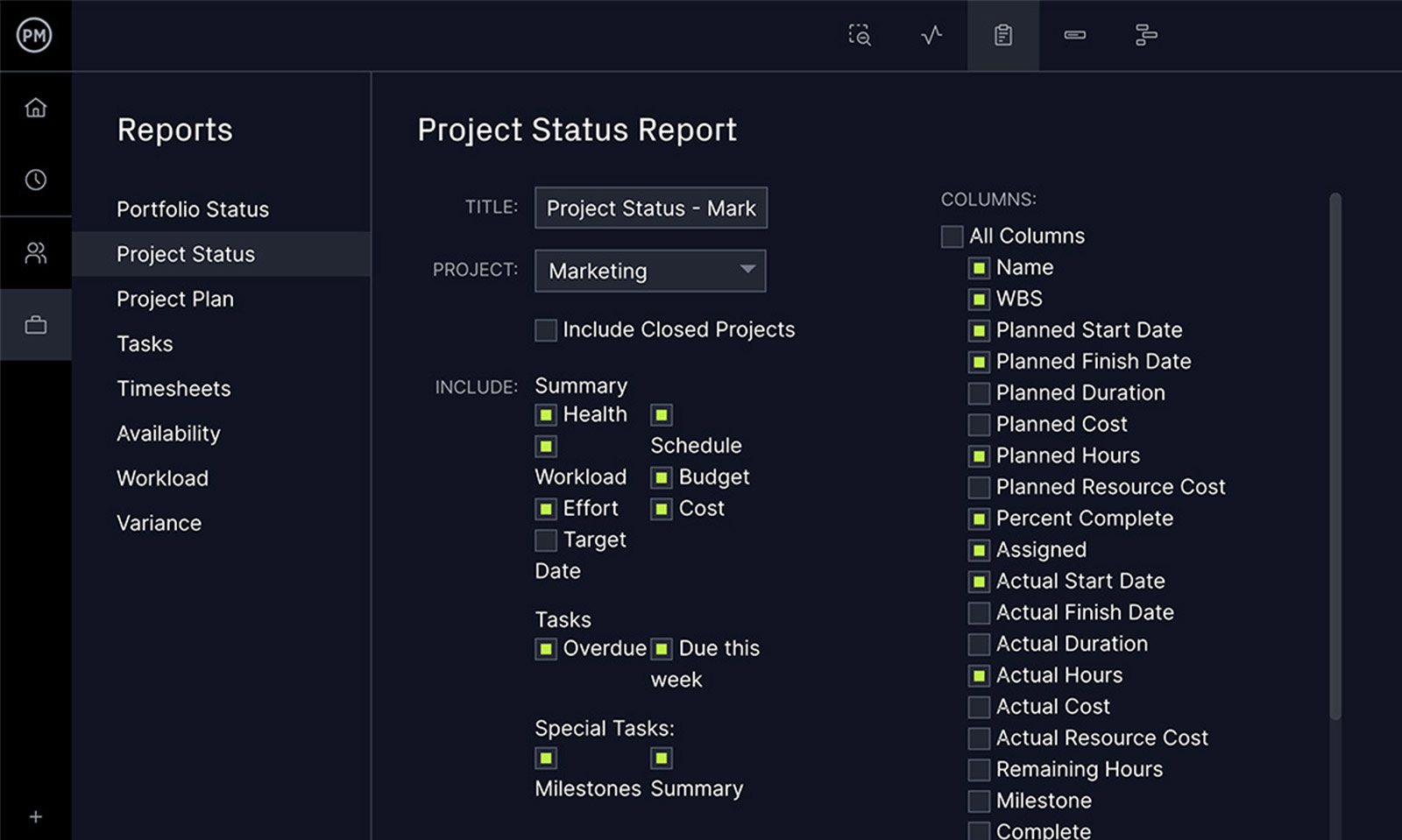The height and width of the screenshot is (840, 1402).
Task: Open the Portfolio Status report
Action: click(192, 209)
